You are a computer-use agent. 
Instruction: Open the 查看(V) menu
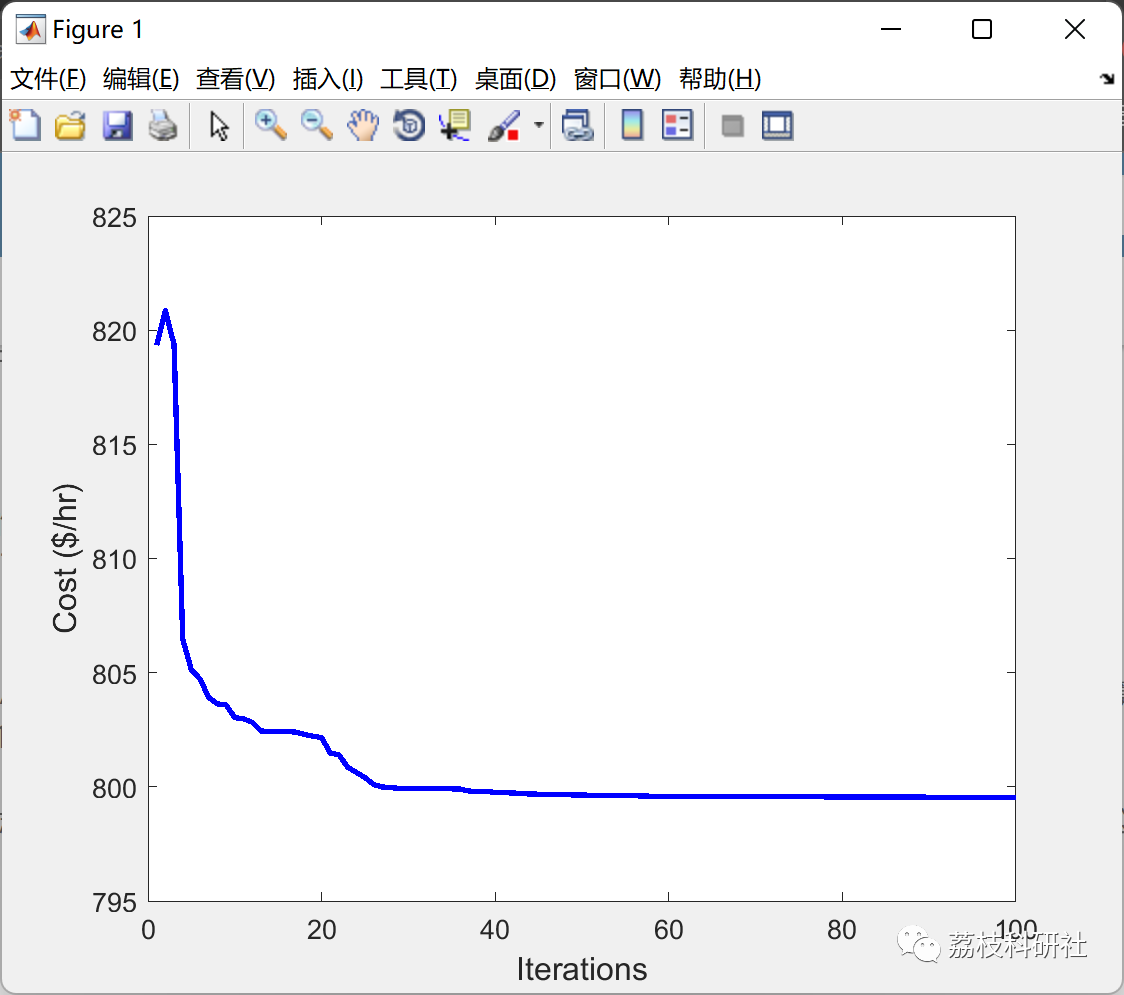(x=235, y=79)
